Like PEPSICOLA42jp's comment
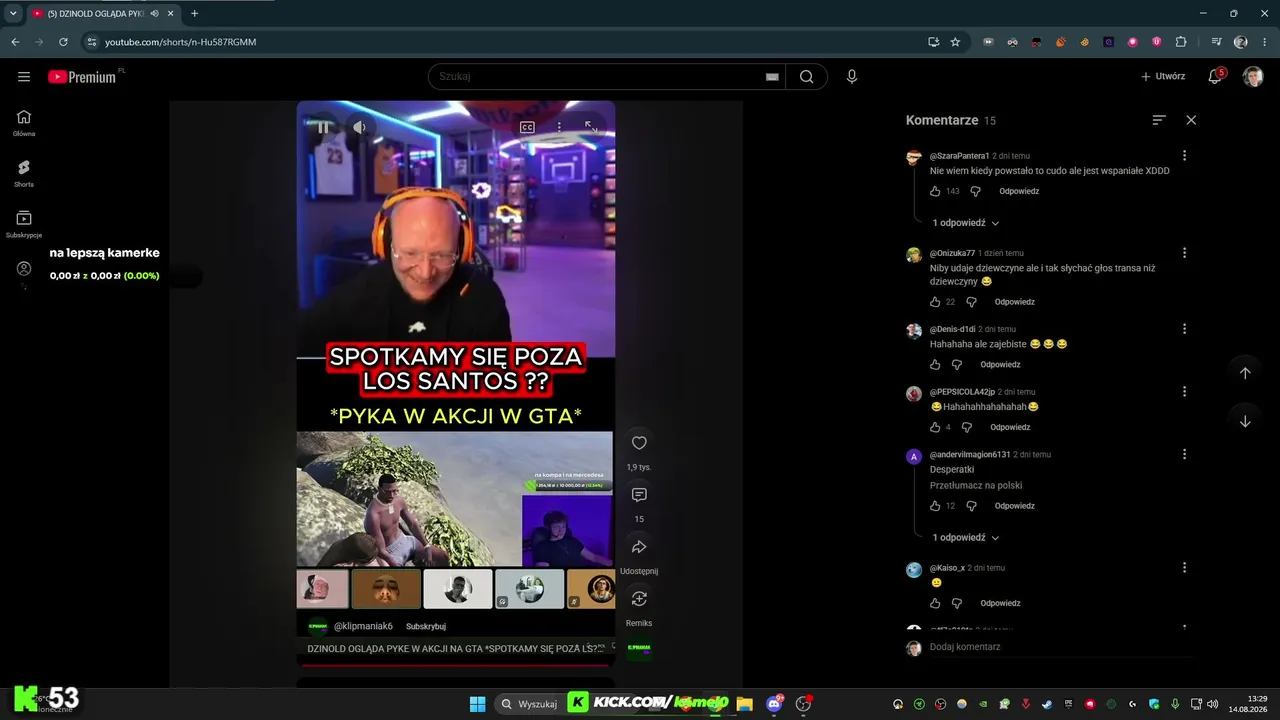Viewport: 1280px width, 720px height. click(935, 427)
